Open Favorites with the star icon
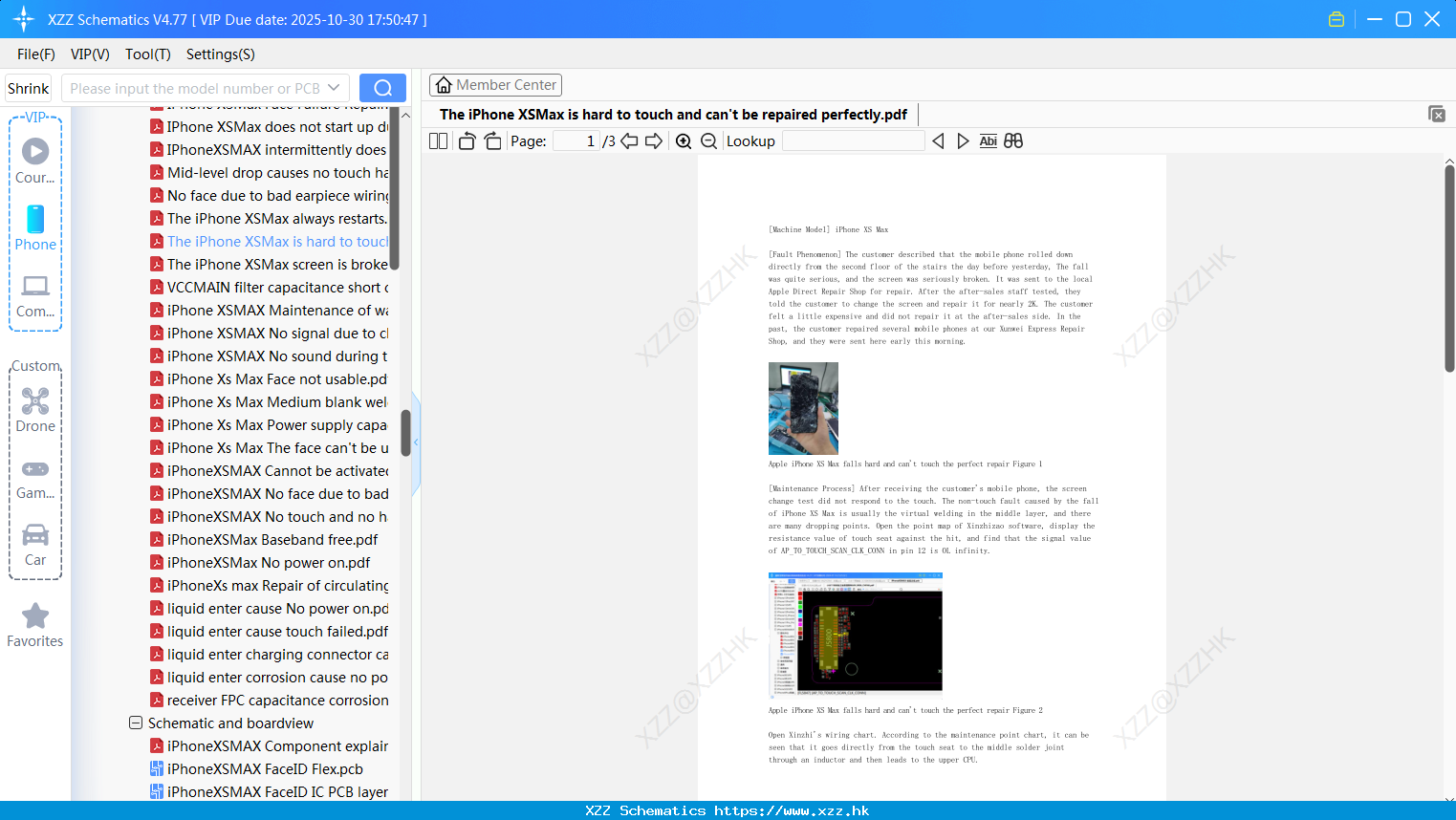 pos(35,625)
